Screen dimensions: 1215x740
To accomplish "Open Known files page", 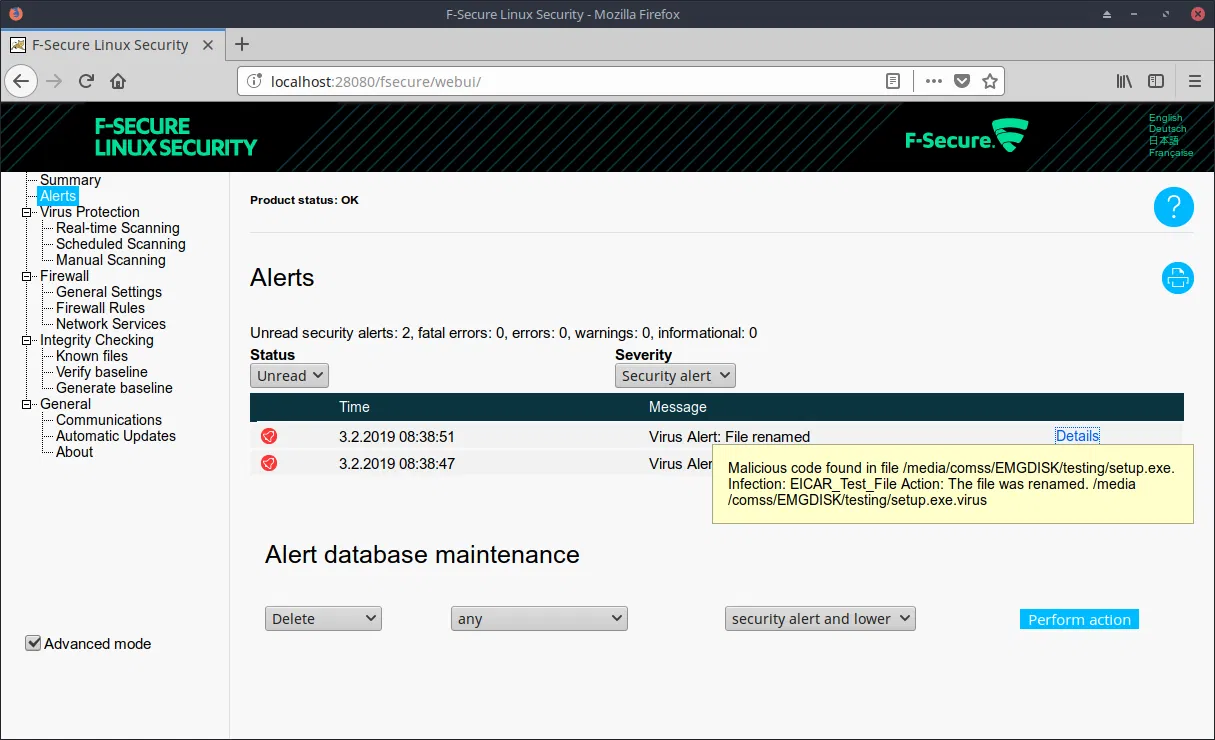I will [x=92, y=356].
